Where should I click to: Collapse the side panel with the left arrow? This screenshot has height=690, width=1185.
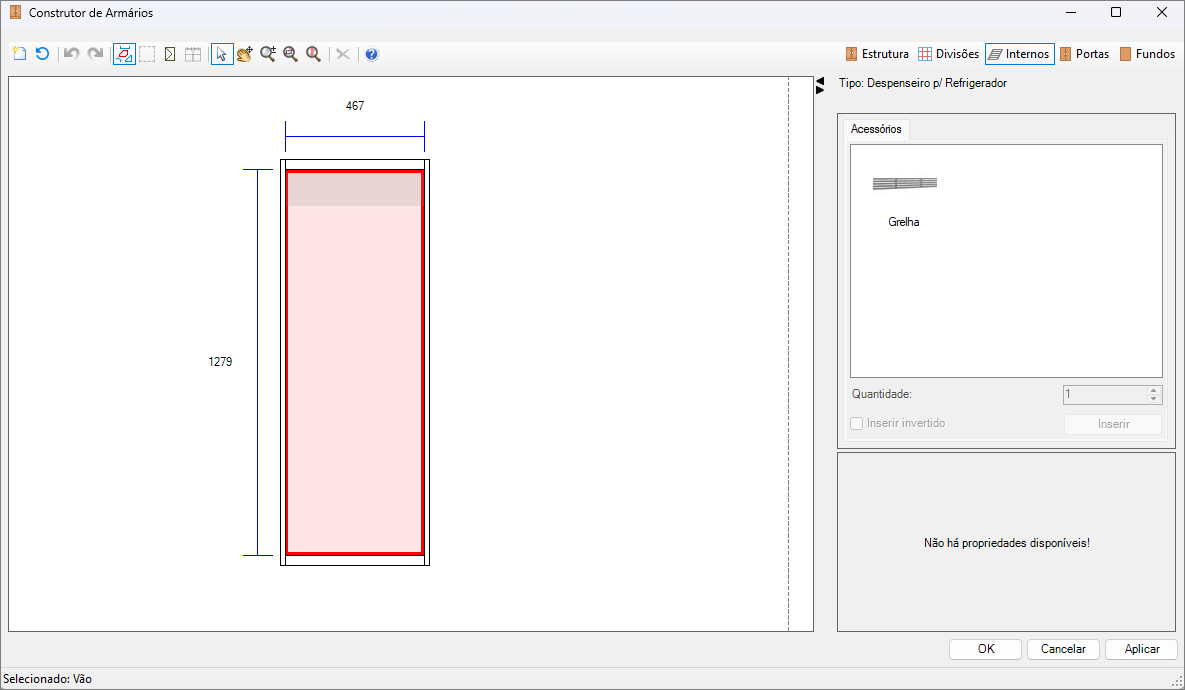click(820, 80)
